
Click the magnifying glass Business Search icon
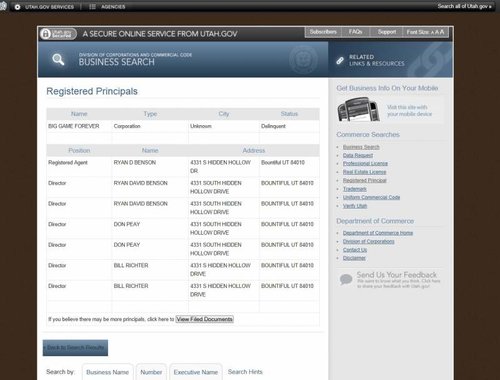coord(58,60)
